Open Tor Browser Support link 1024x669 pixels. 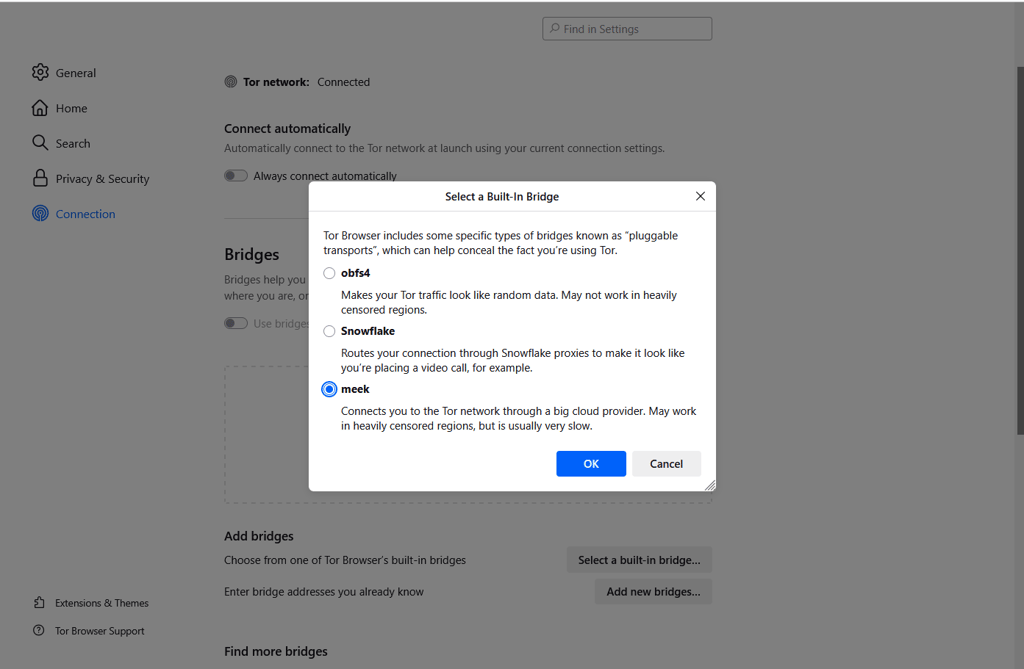point(89,630)
